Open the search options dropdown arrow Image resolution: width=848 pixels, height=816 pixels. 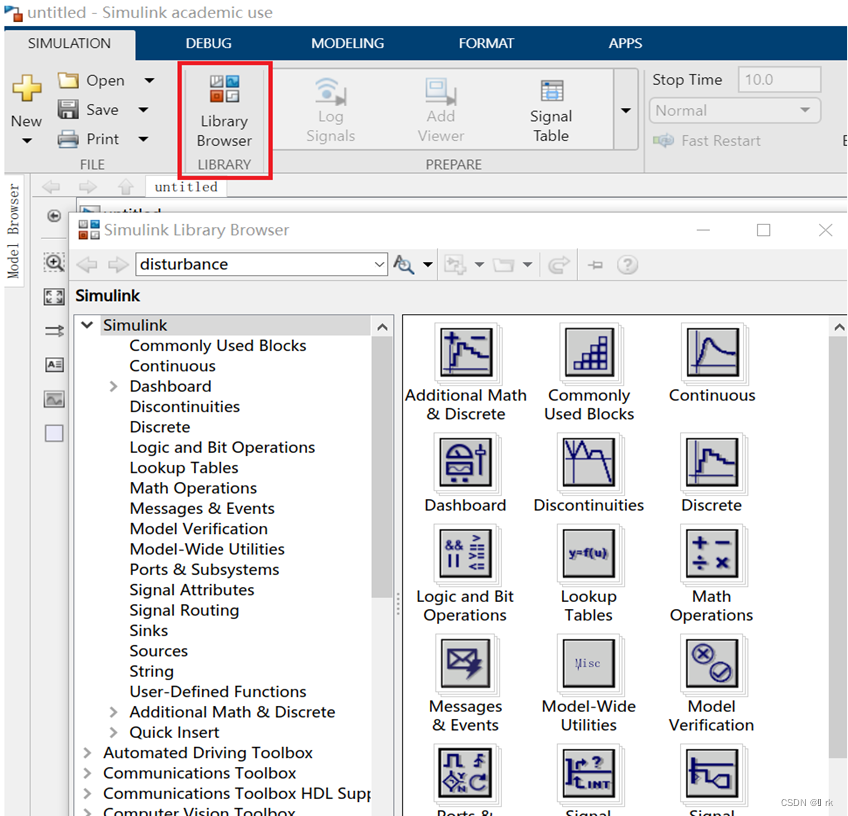[x=428, y=264]
